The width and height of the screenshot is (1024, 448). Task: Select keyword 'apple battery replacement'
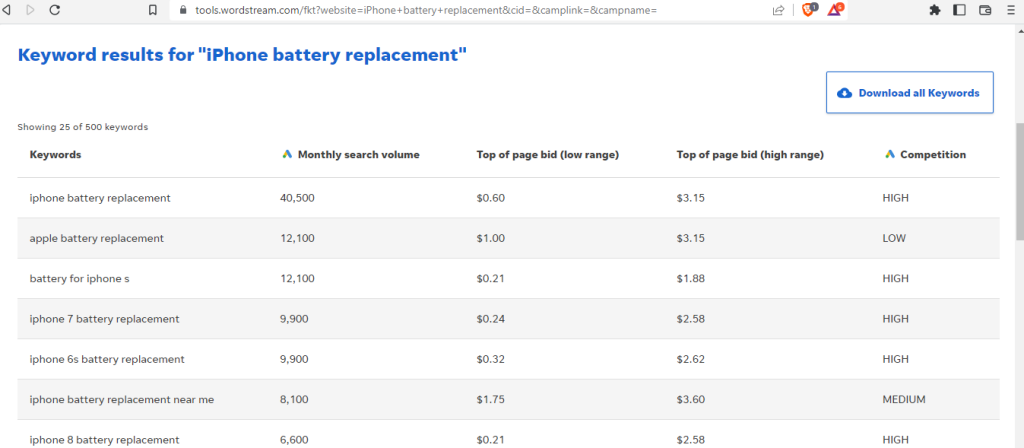97,238
